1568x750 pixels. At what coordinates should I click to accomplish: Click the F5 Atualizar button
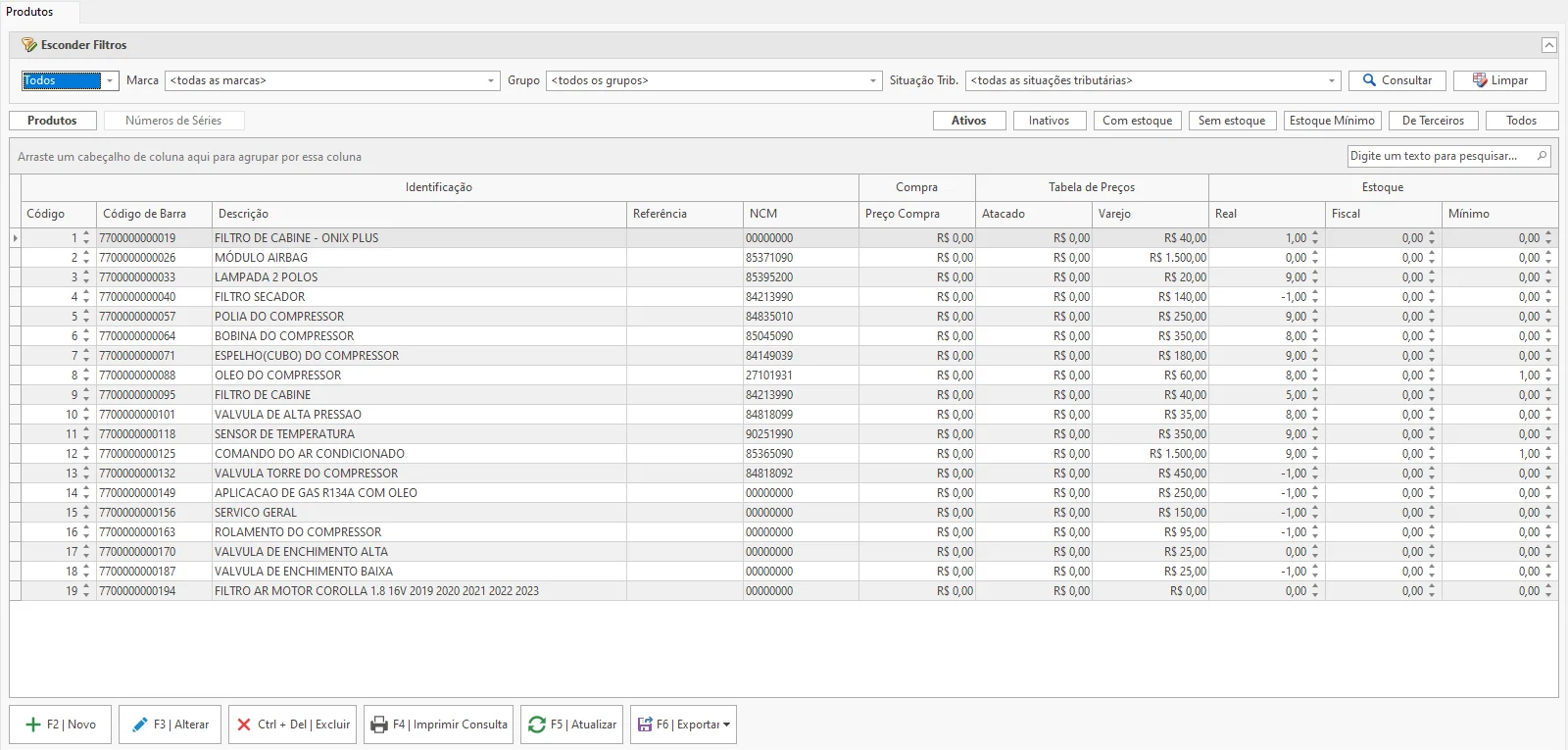pyautogui.click(x=572, y=725)
